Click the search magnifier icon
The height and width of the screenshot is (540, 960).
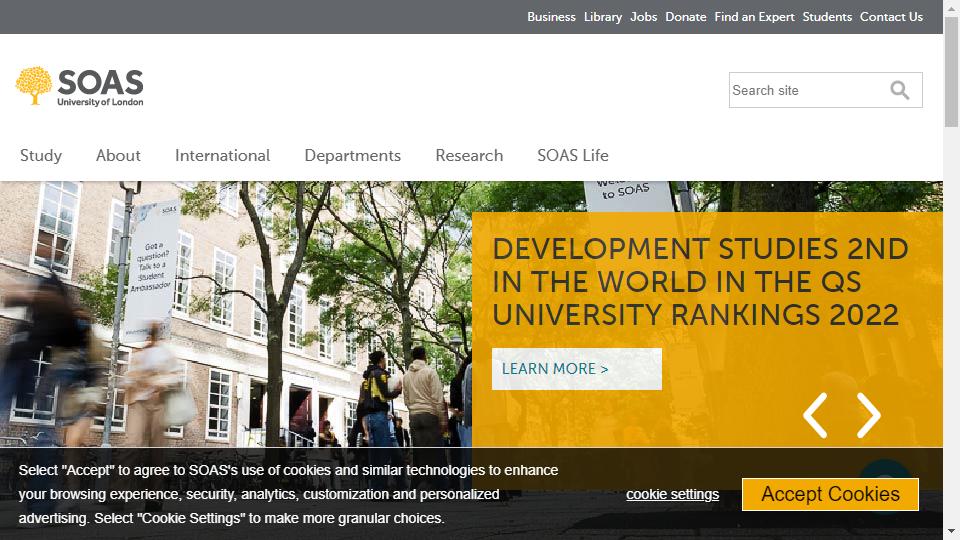899,90
